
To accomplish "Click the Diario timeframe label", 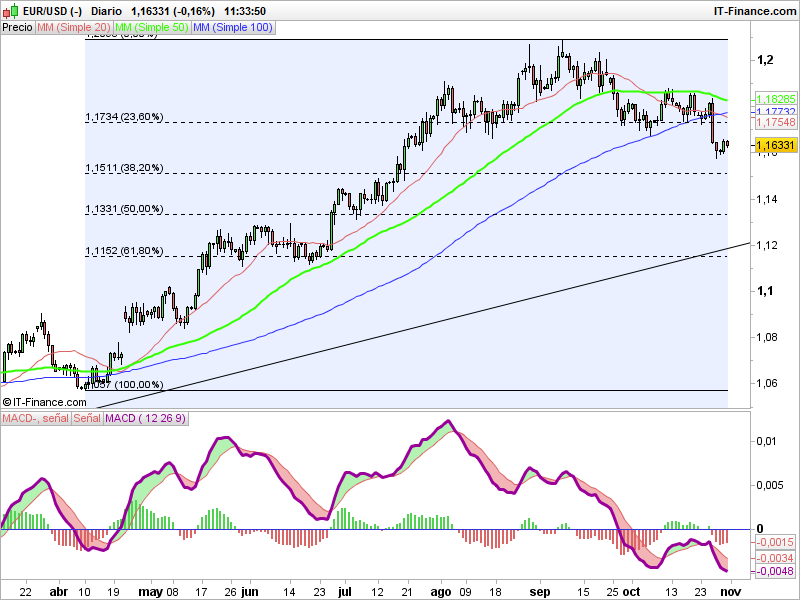I will [x=106, y=11].
